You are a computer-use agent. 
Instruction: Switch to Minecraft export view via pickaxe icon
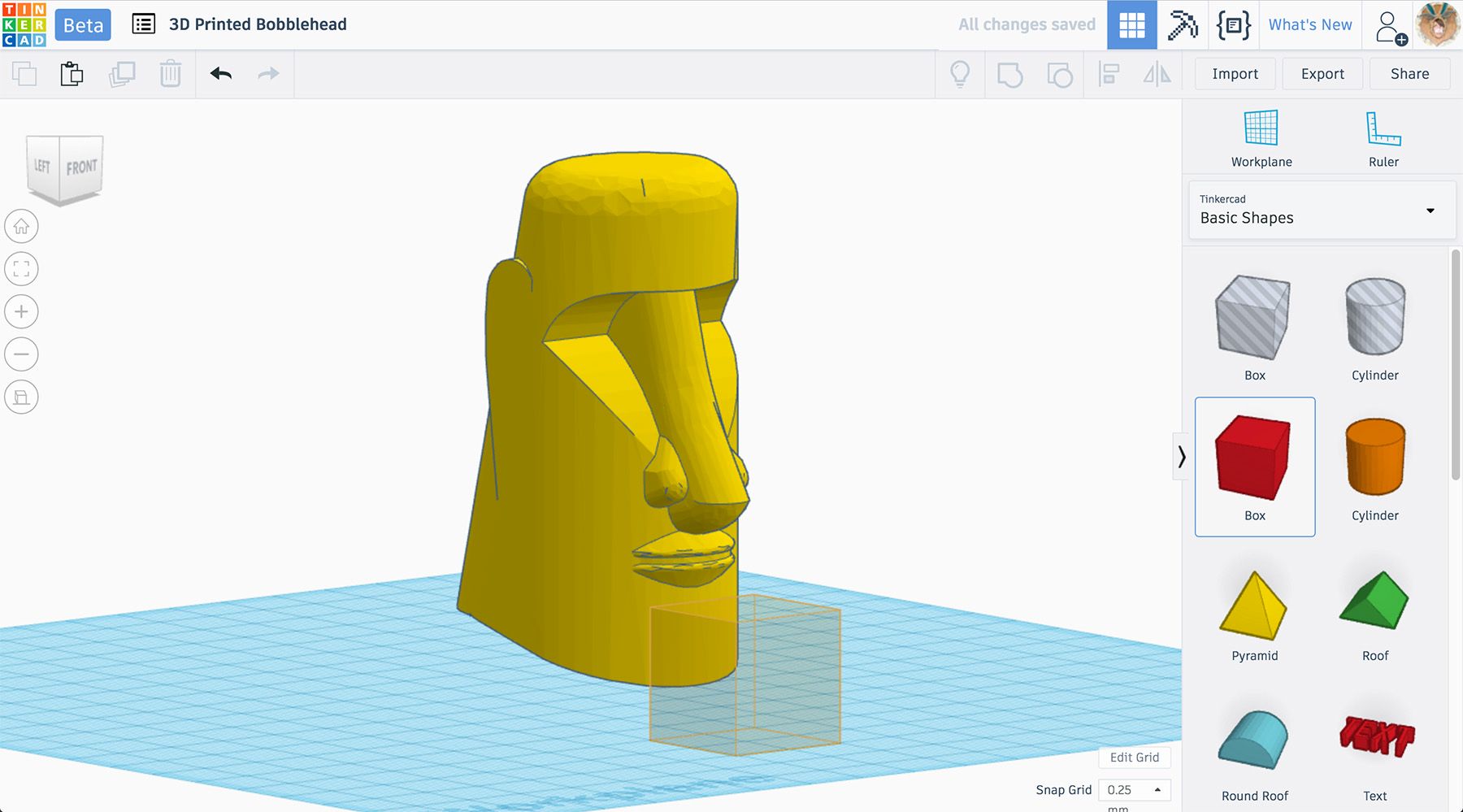coord(1183,25)
